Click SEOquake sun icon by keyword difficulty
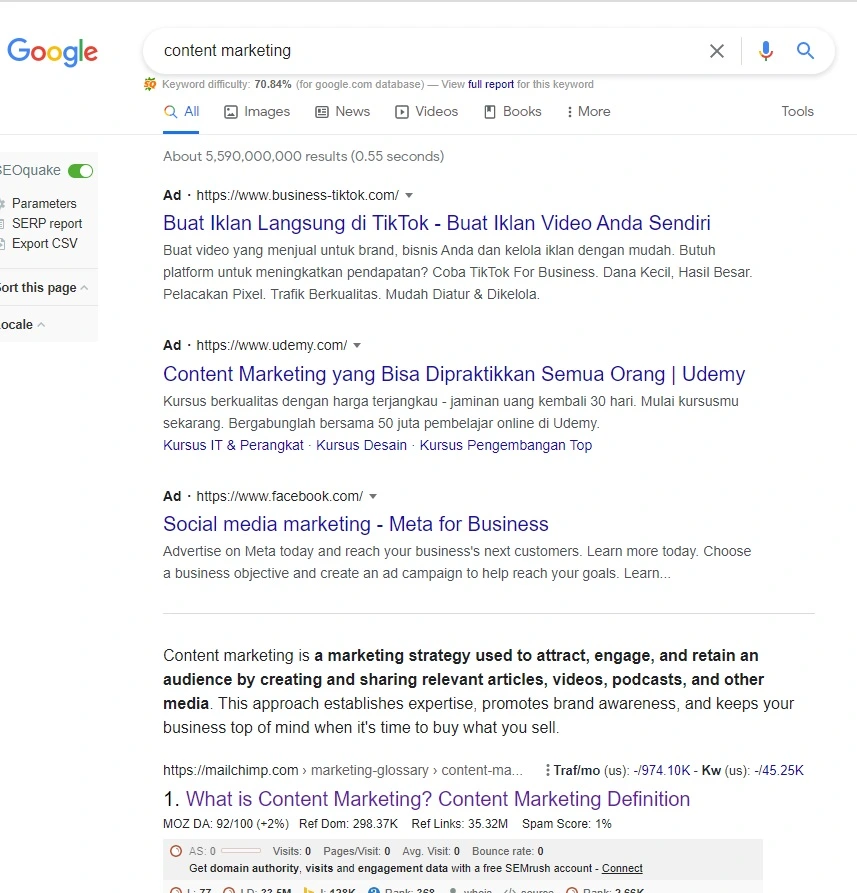 150,84
